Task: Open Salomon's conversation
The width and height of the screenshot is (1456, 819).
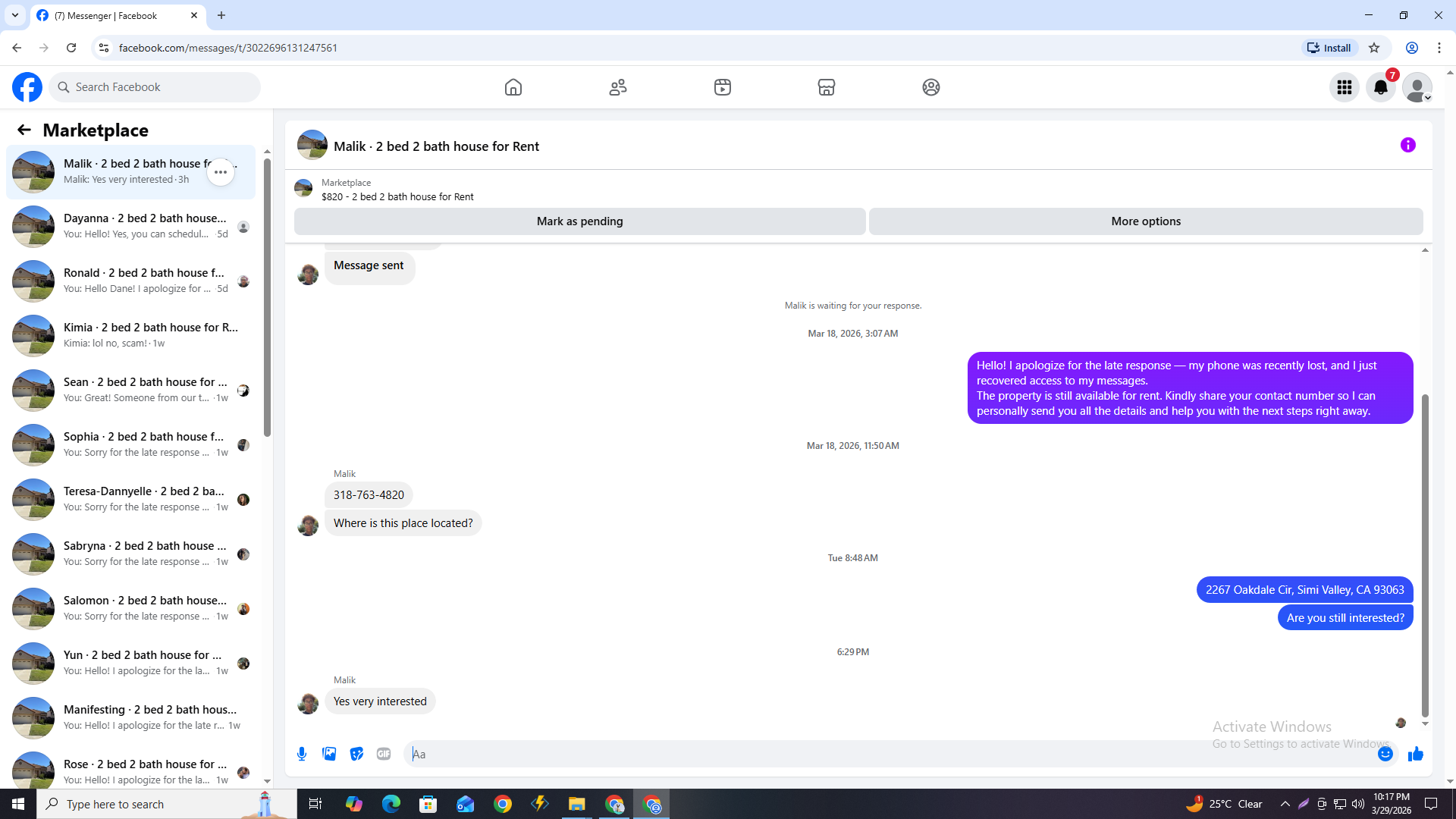Action: (131, 609)
